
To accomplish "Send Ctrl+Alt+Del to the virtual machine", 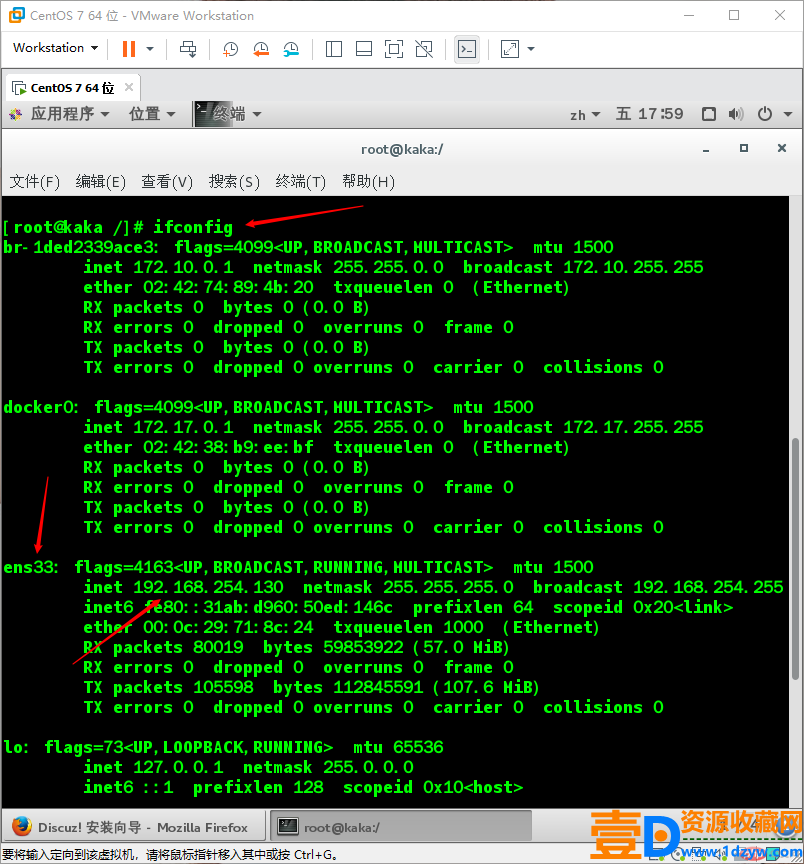I will click(188, 49).
